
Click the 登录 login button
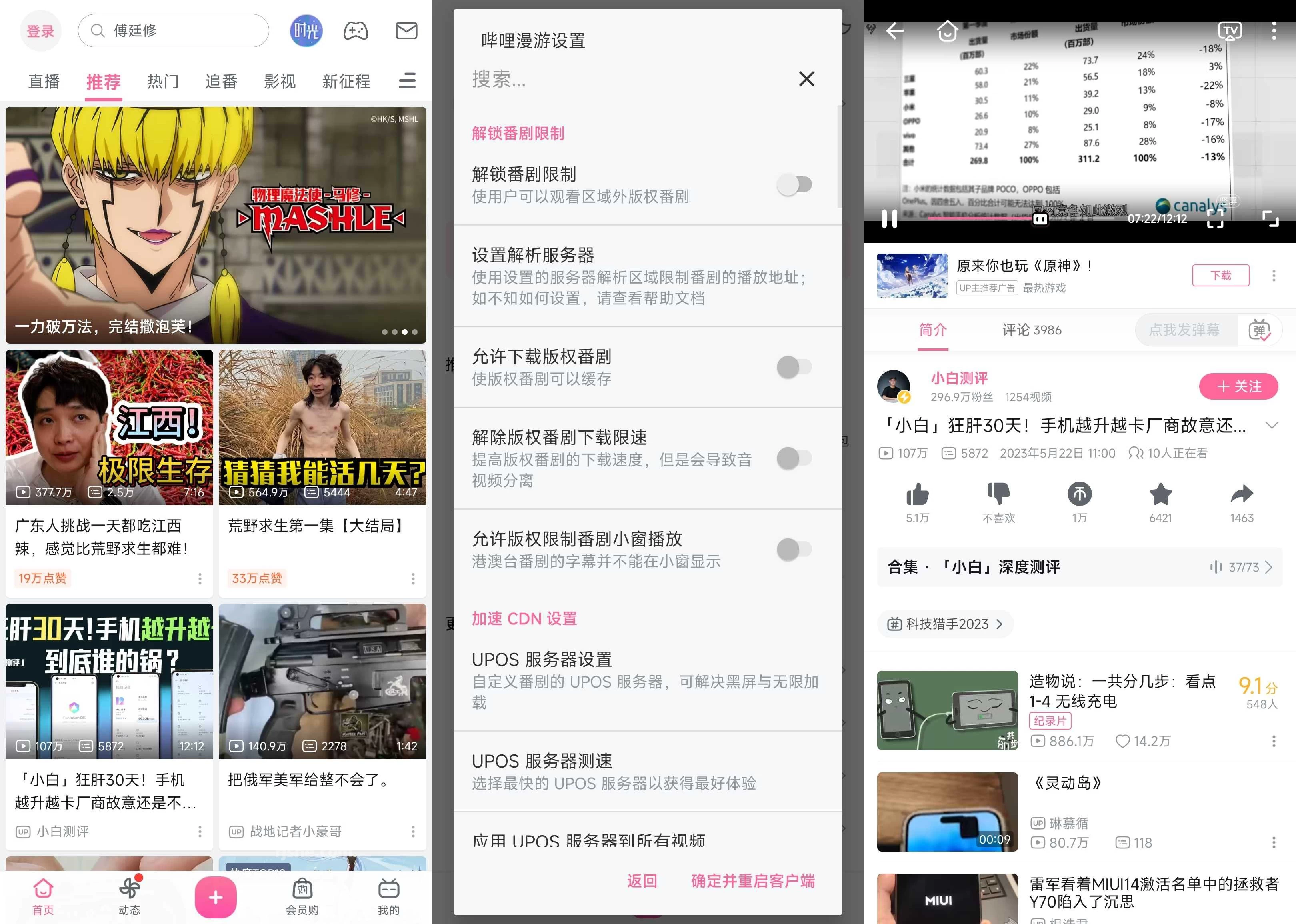(40, 31)
